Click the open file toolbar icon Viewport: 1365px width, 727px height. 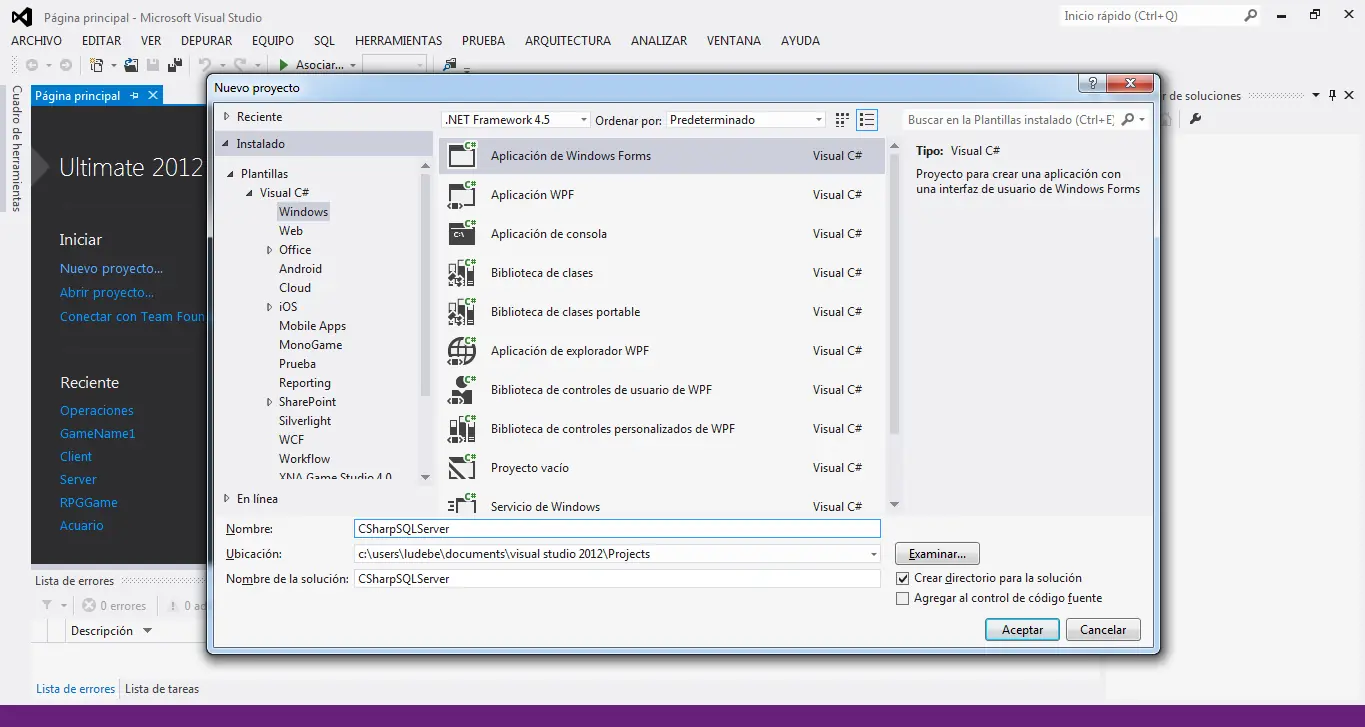coord(130,65)
